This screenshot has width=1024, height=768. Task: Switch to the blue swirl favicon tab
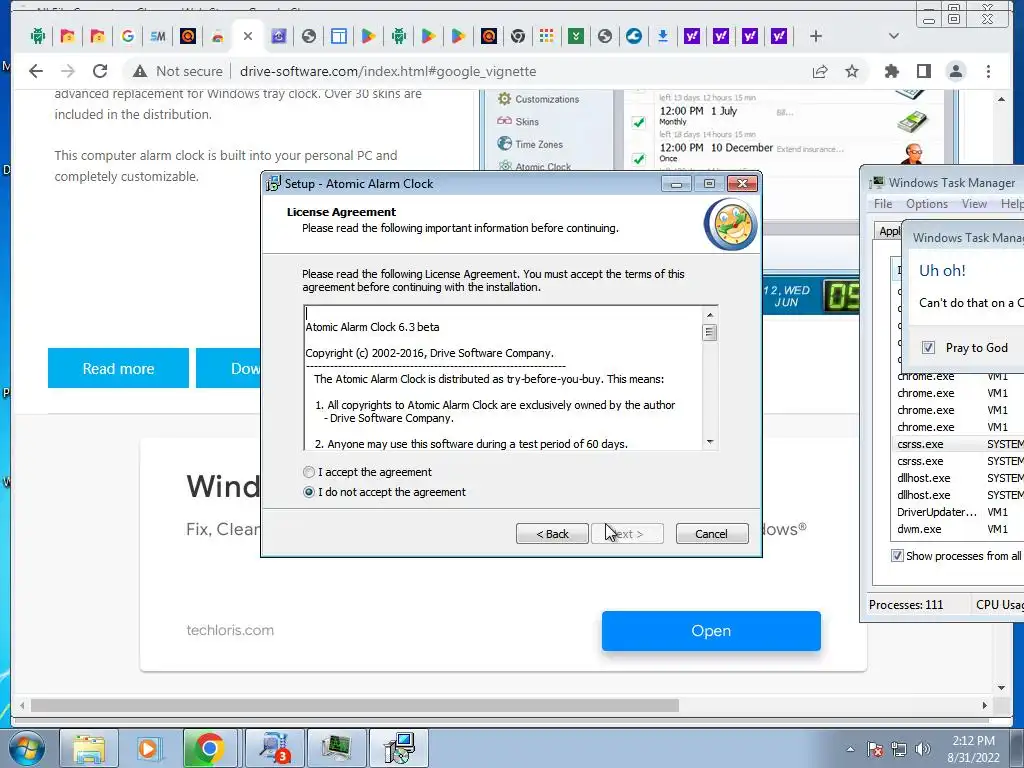click(633, 37)
